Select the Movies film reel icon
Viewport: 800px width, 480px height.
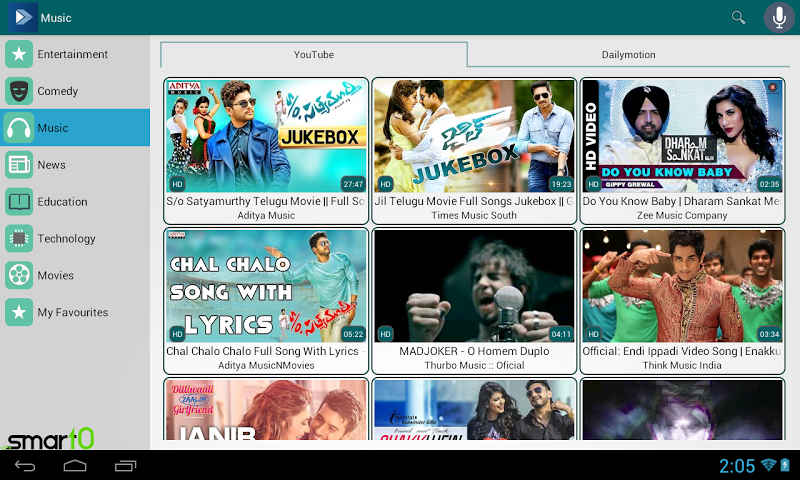[x=19, y=275]
